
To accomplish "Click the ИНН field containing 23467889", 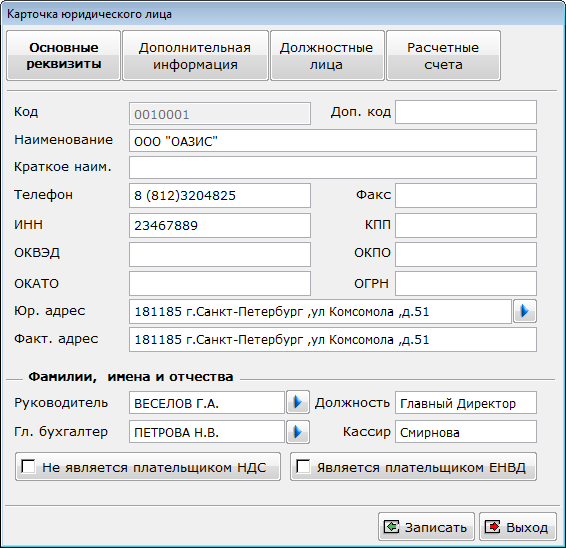I will 220,225.
